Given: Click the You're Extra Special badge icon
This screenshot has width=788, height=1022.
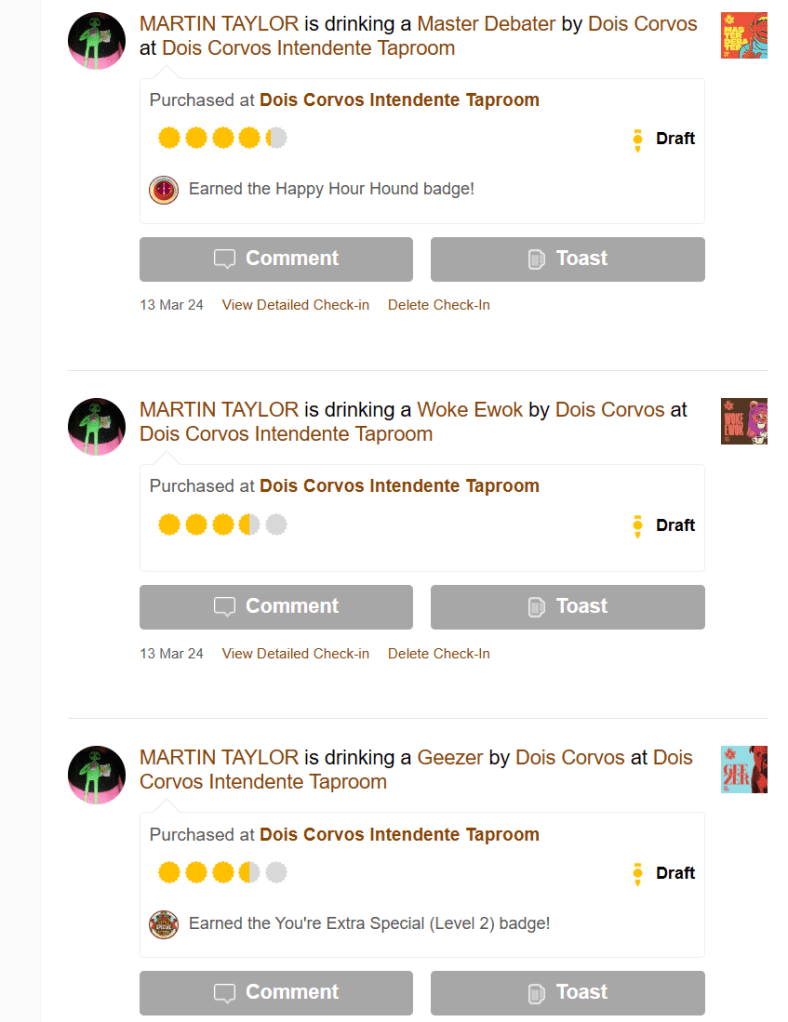Looking at the screenshot, I should pyautogui.click(x=163, y=924).
